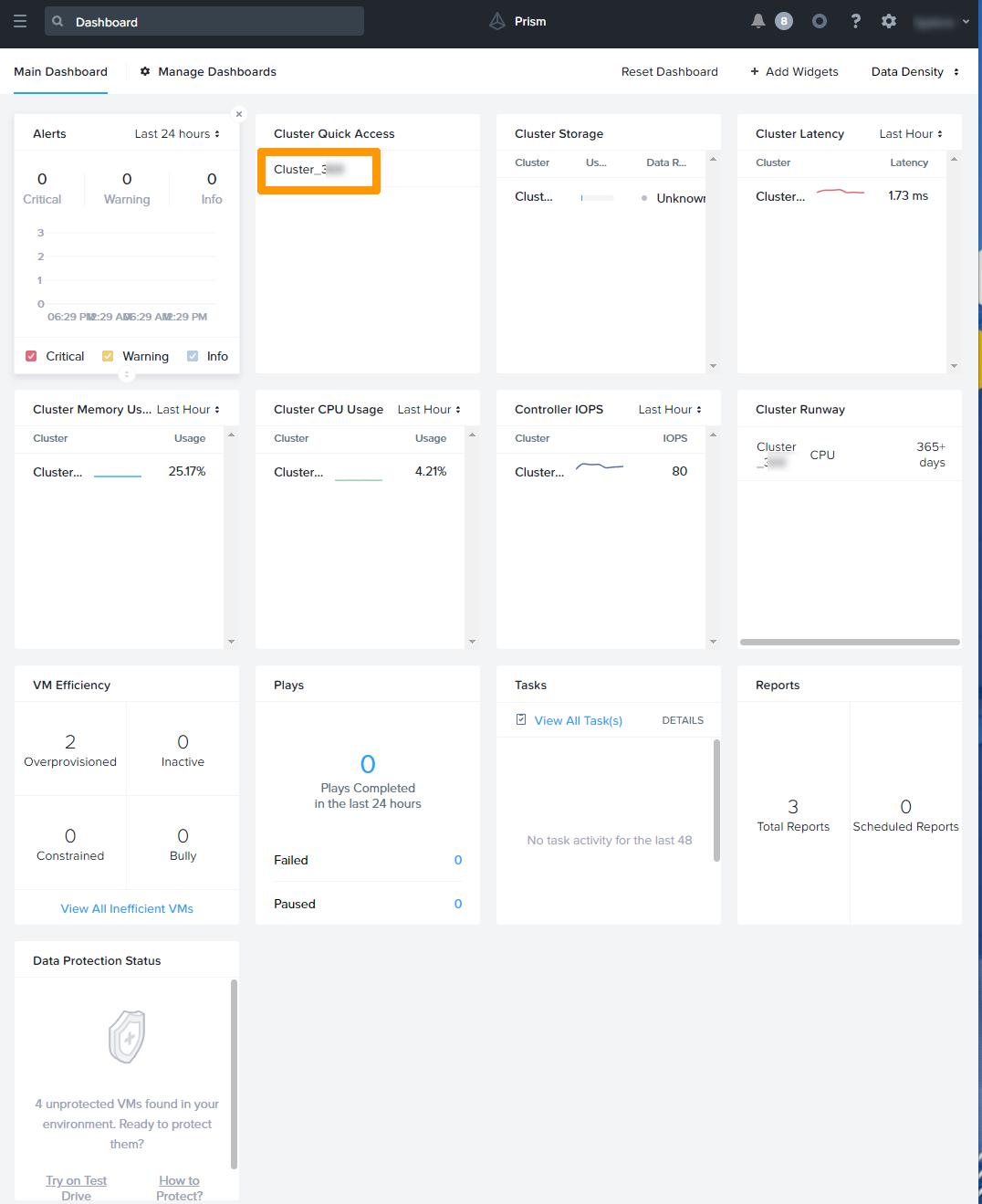Click the settings gear icon
The height and width of the screenshot is (1204, 982).
click(x=889, y=21)
